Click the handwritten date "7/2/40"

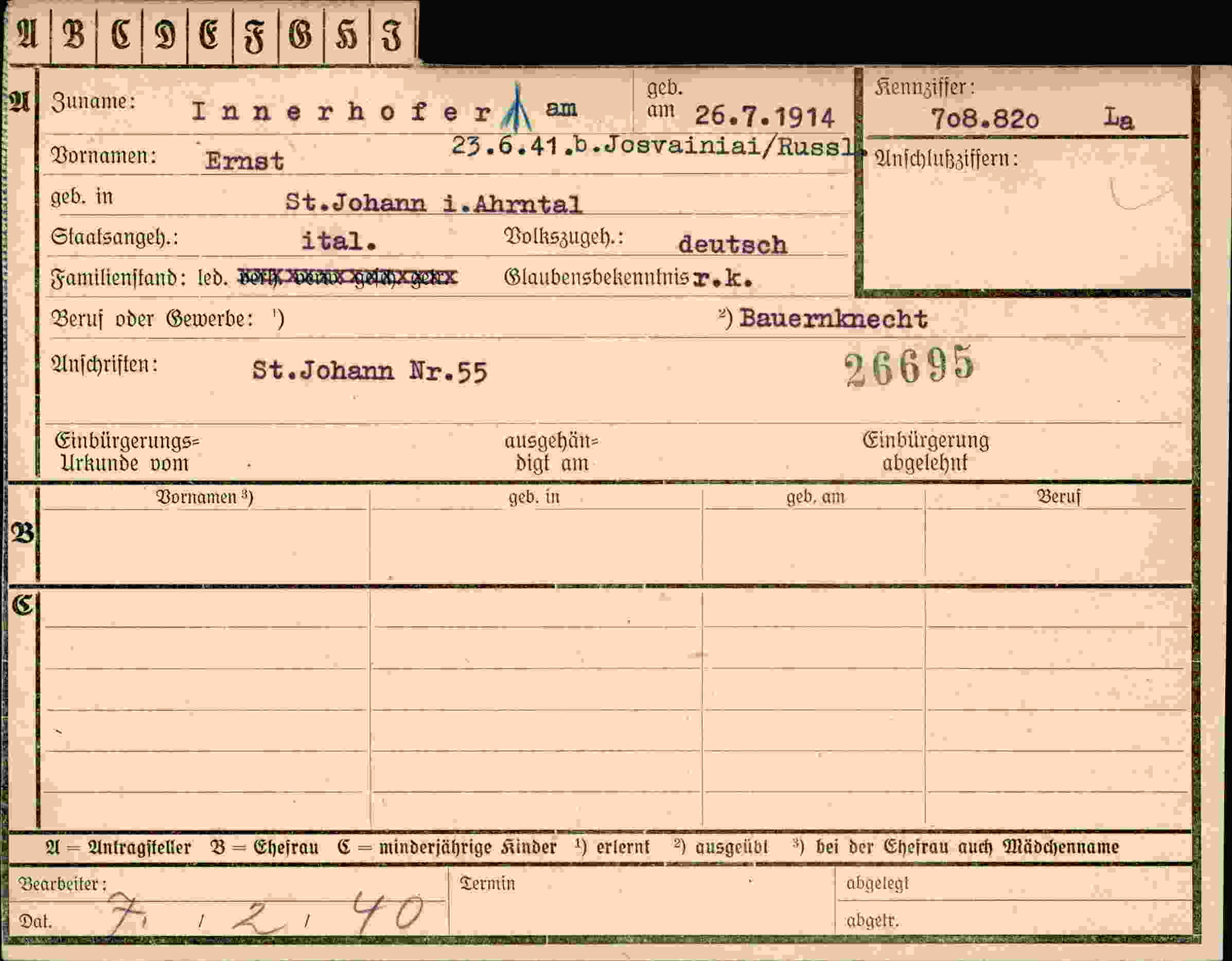click(x=265, y=913)
